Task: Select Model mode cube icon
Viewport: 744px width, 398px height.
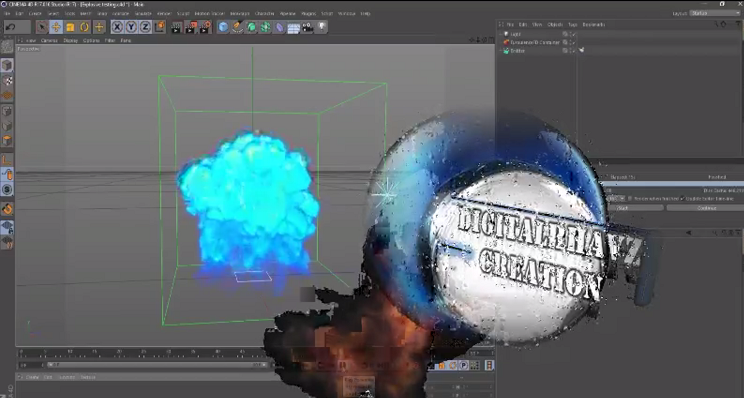Action: 7,65
